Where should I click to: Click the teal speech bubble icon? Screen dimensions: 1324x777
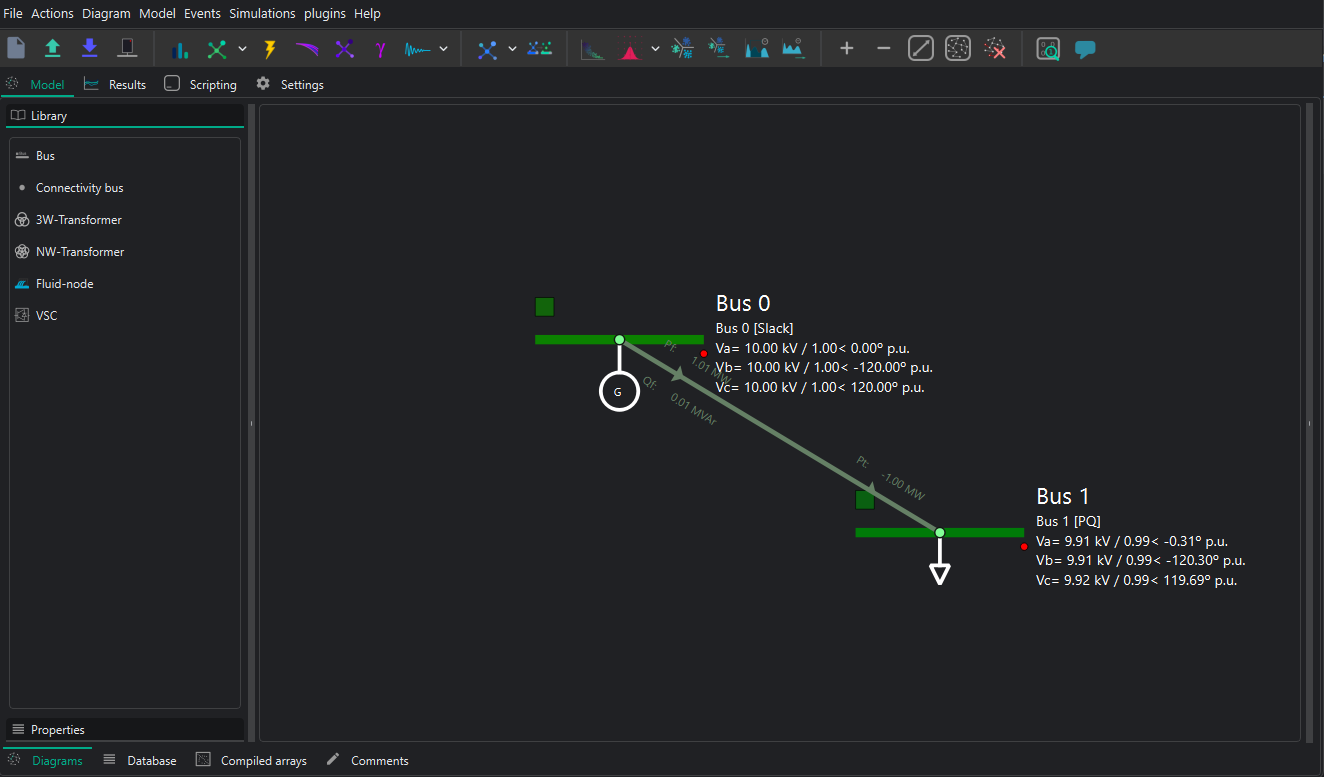coord(1085,49)
